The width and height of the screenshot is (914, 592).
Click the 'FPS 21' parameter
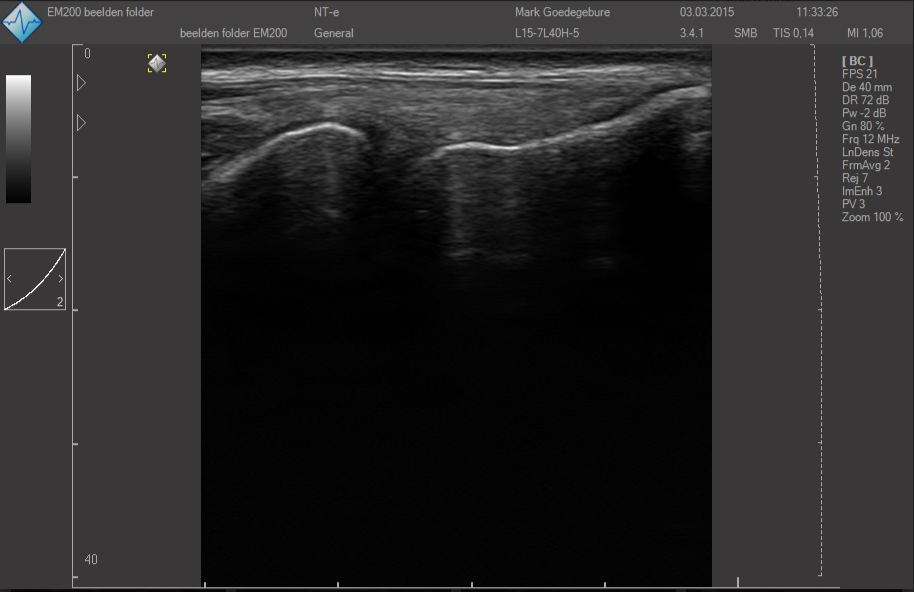click(x=859, y=74)
